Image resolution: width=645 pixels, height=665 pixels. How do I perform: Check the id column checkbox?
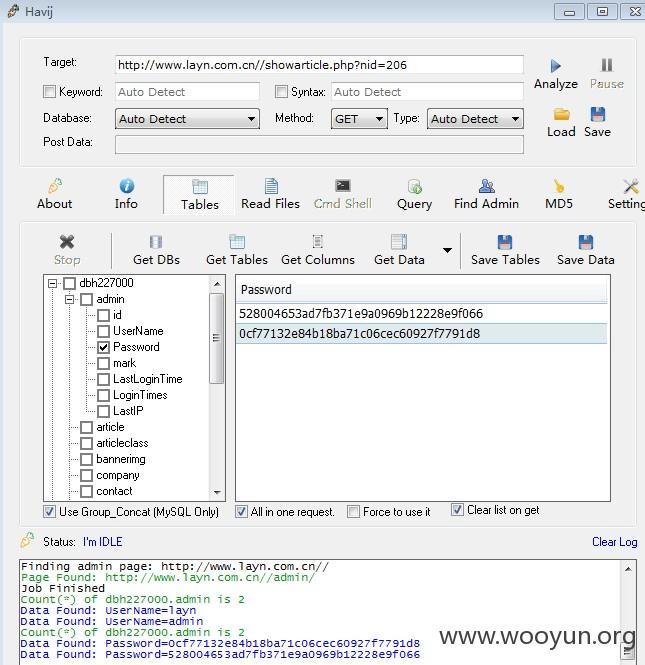click(x=103, y=315)
